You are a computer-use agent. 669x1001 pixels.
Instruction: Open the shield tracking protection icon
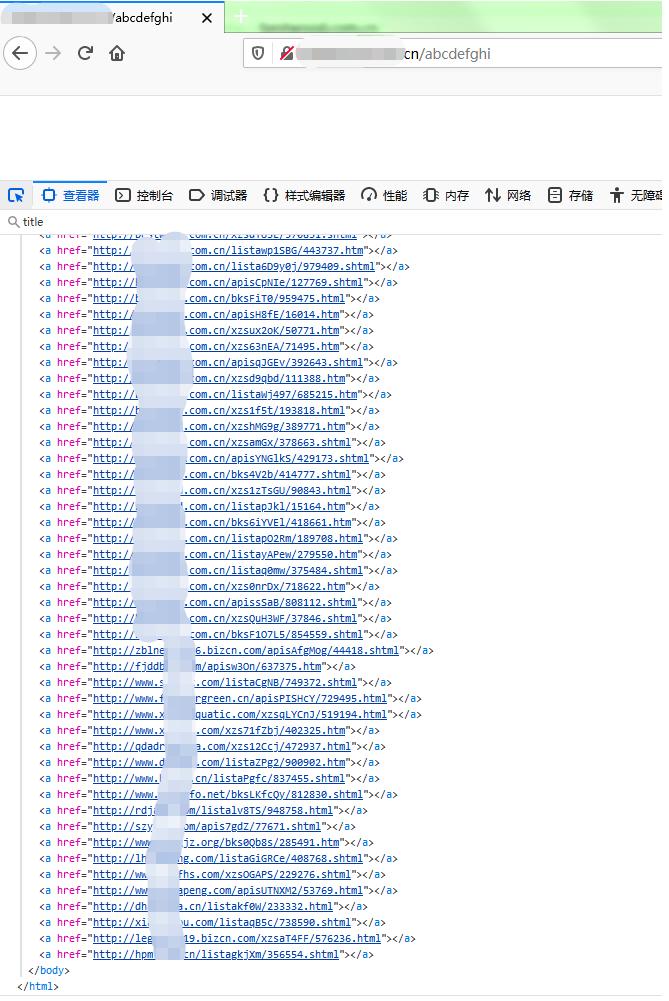(258, 54)
